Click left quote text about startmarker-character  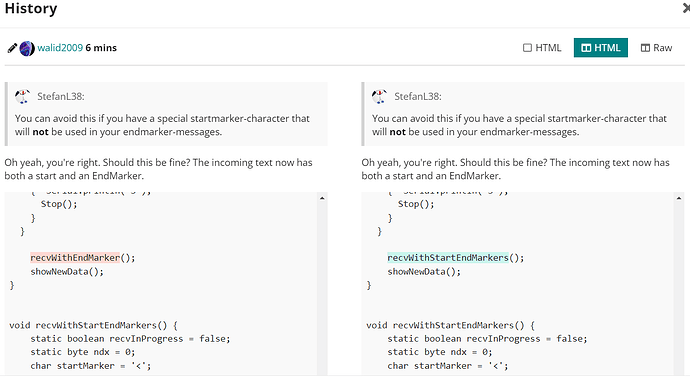tap(162, 125)
